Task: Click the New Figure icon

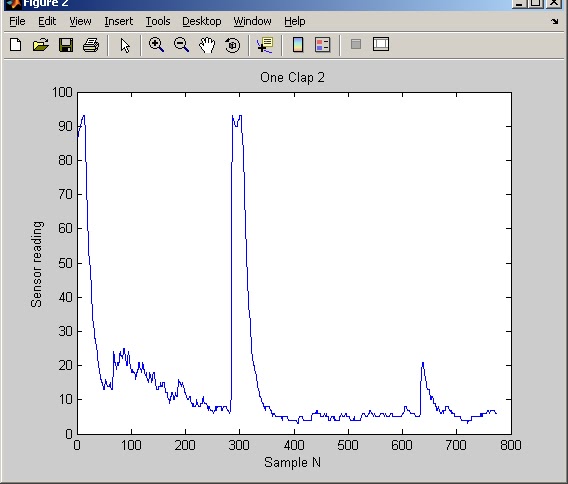Action: (16, 45)
